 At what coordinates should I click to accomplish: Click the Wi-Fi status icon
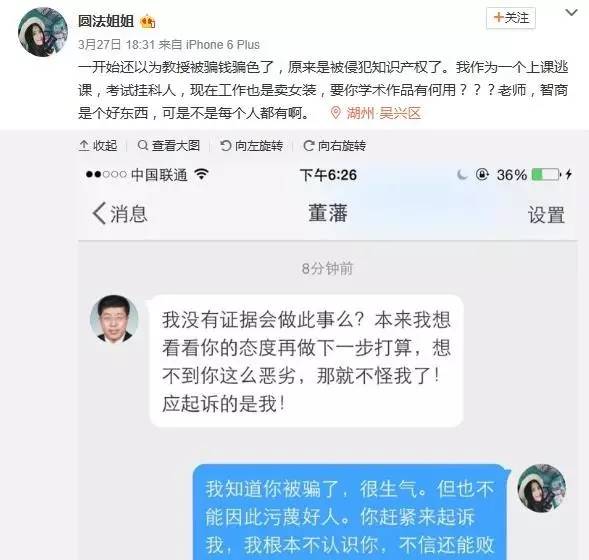tap(201, 174)
